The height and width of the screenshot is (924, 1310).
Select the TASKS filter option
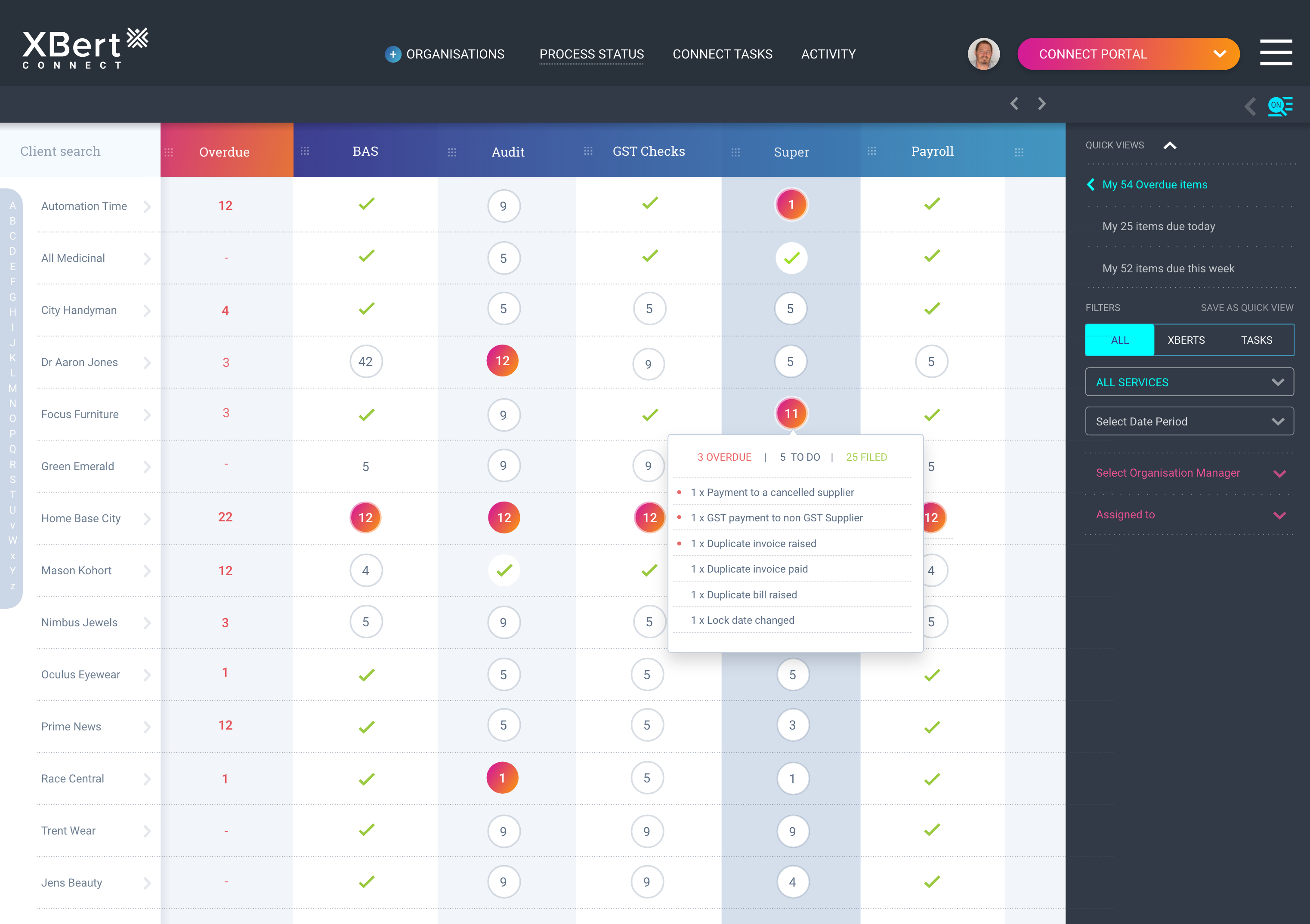click(x=1256, y=340)
